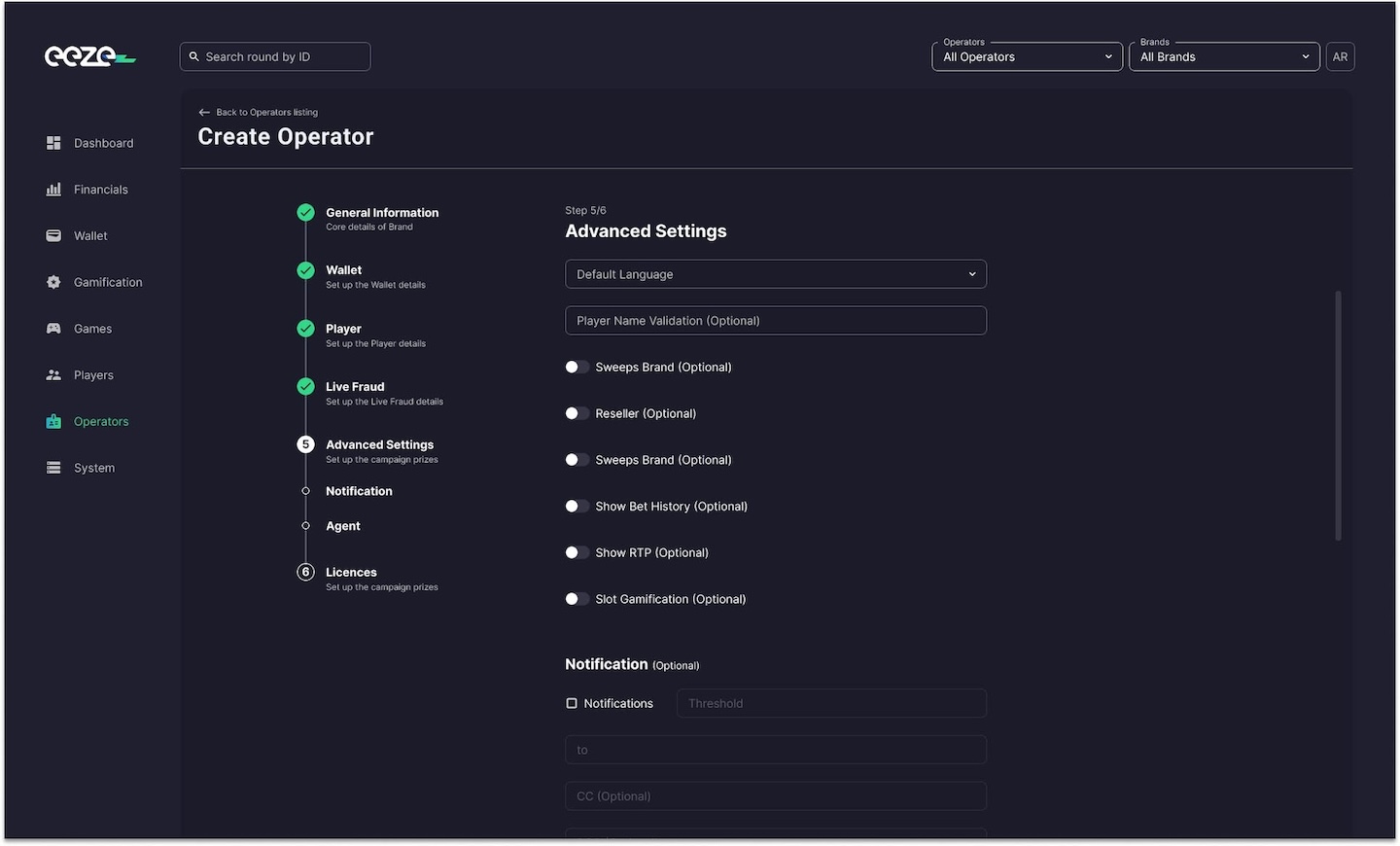Click the Gamification gear icon

(53, 282)
